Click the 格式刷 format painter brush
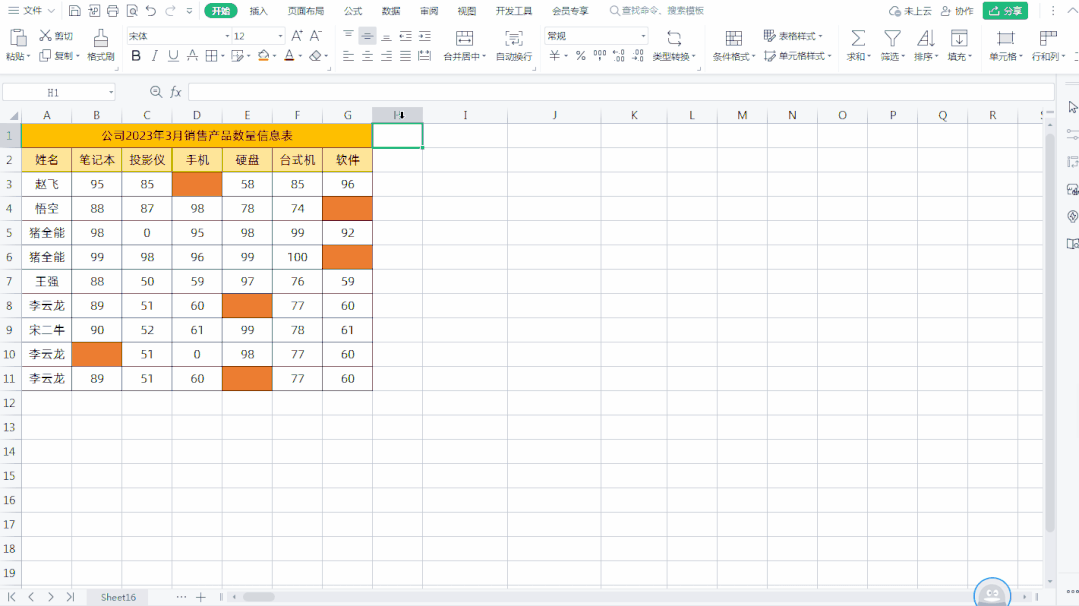 (100, 45)
